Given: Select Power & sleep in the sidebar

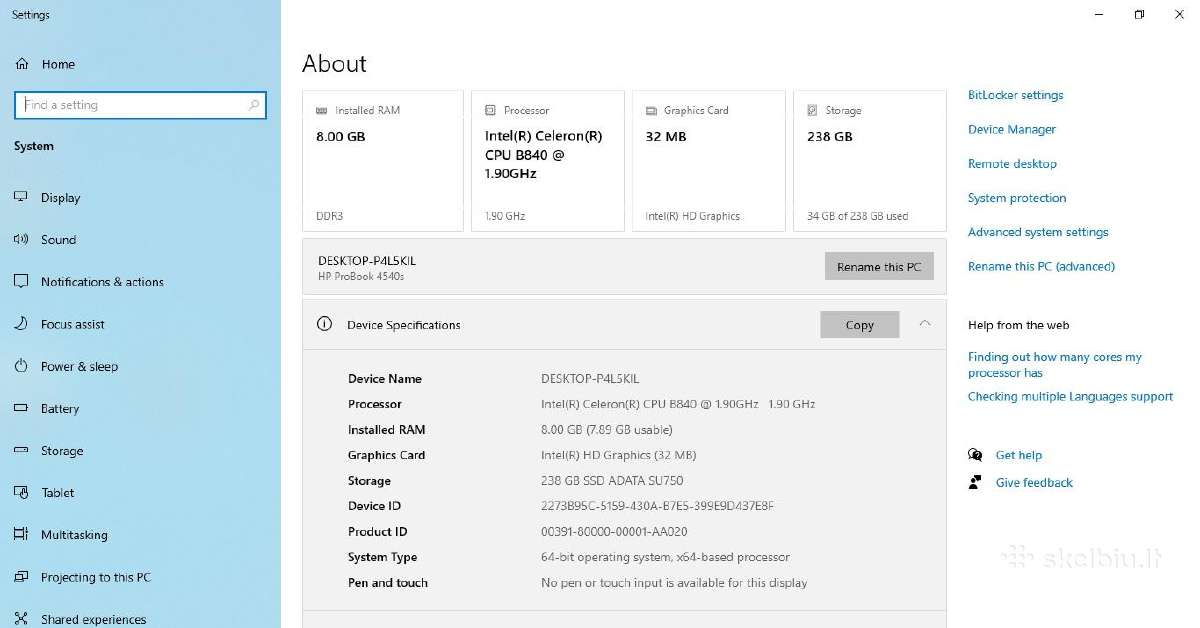Looking at the screenshot, I should pyautogui.click(x=79, y=367).
